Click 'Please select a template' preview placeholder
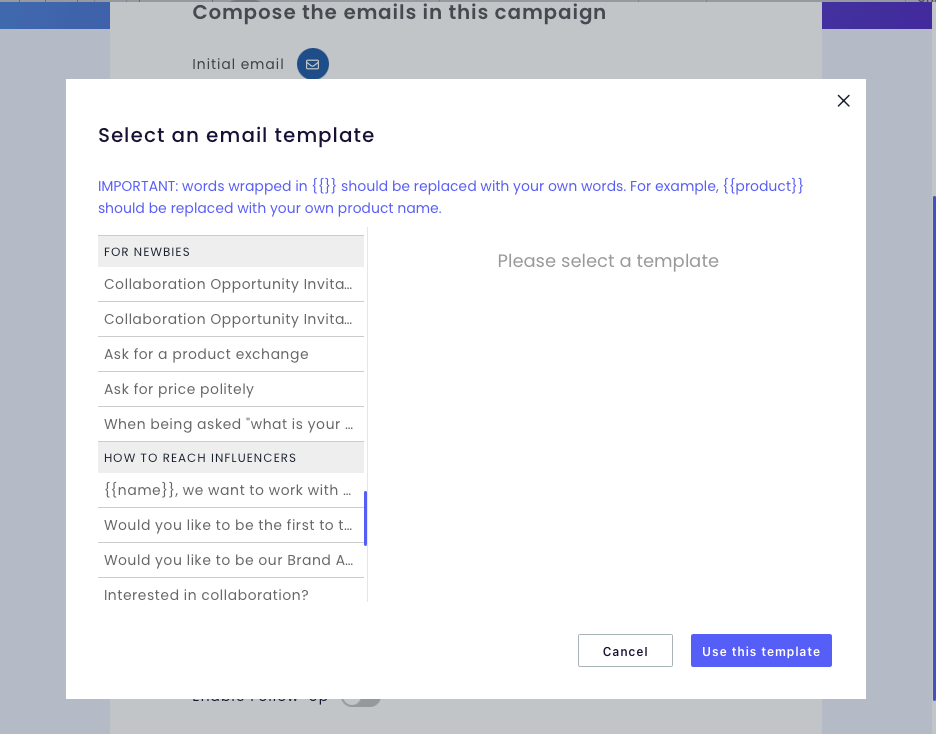The image size is (936, 734). pos(608,261)
